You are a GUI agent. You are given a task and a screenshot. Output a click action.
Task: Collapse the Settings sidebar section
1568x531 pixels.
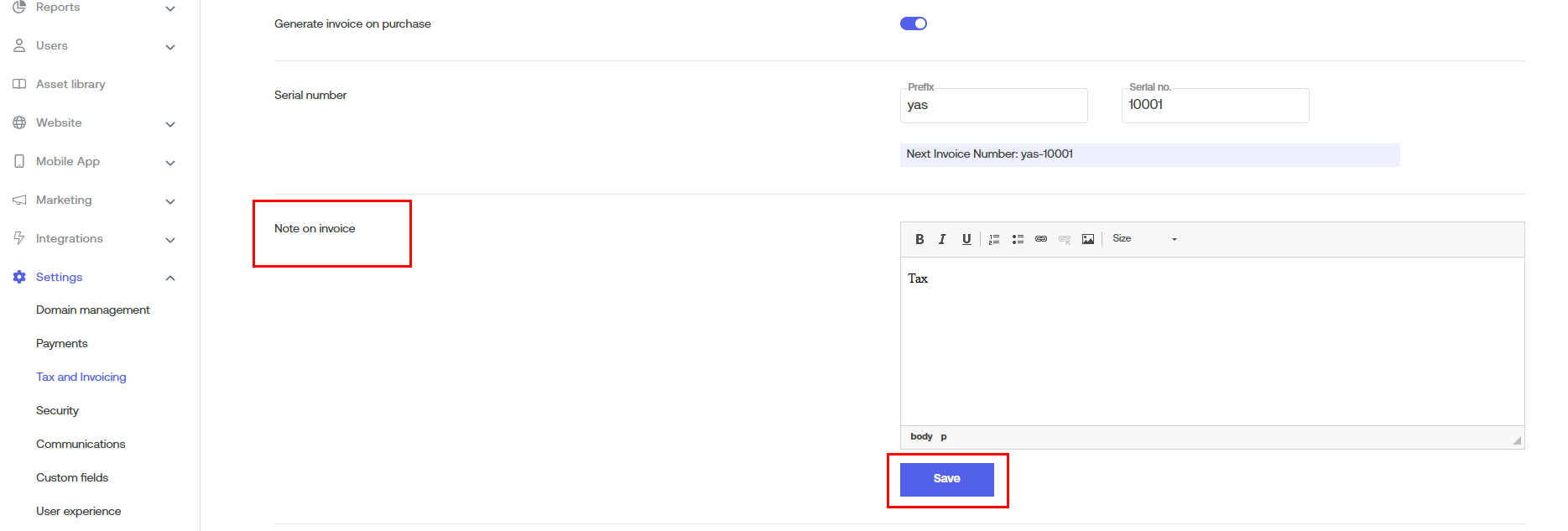point(170,278)
